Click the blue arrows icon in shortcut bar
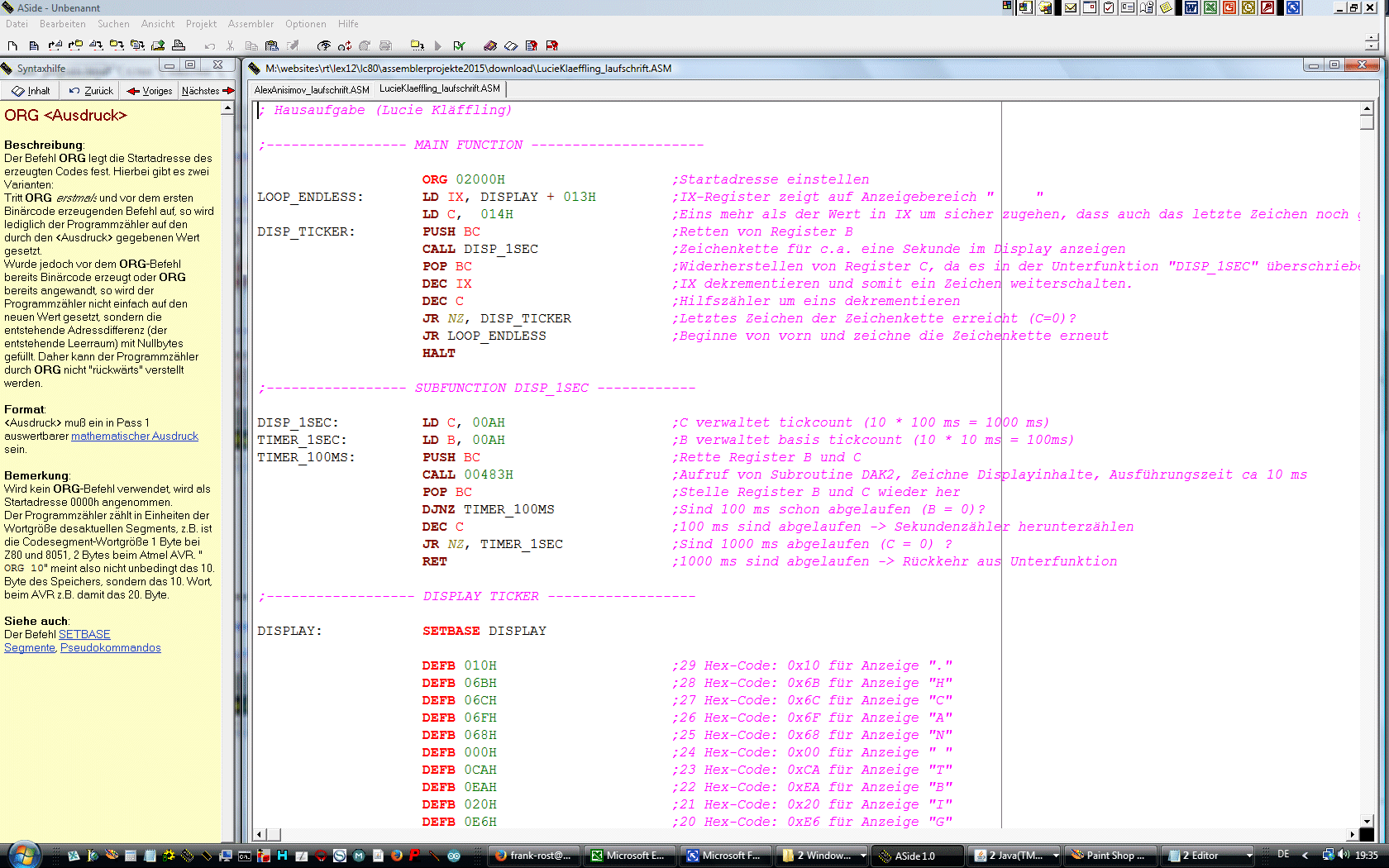 (x=1293, y=7)
